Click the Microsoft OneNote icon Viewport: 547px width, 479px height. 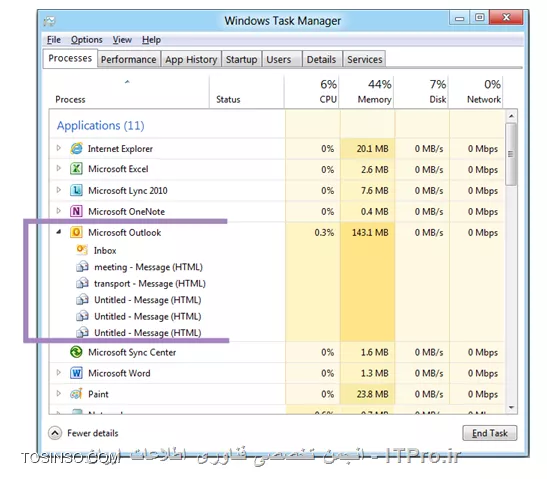76,211
